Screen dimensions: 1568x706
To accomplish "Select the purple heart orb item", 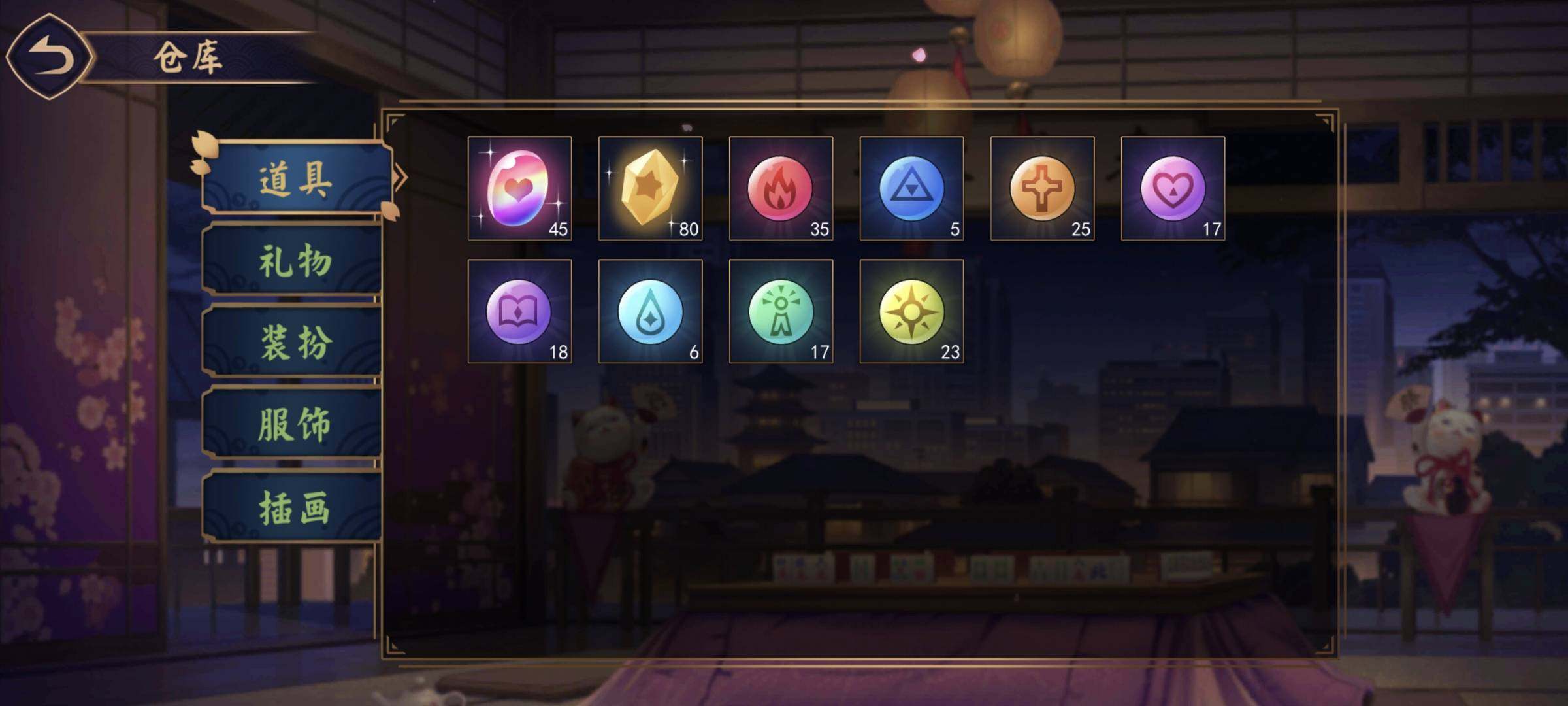I will pyautogui.click(x=1173, y=188).
